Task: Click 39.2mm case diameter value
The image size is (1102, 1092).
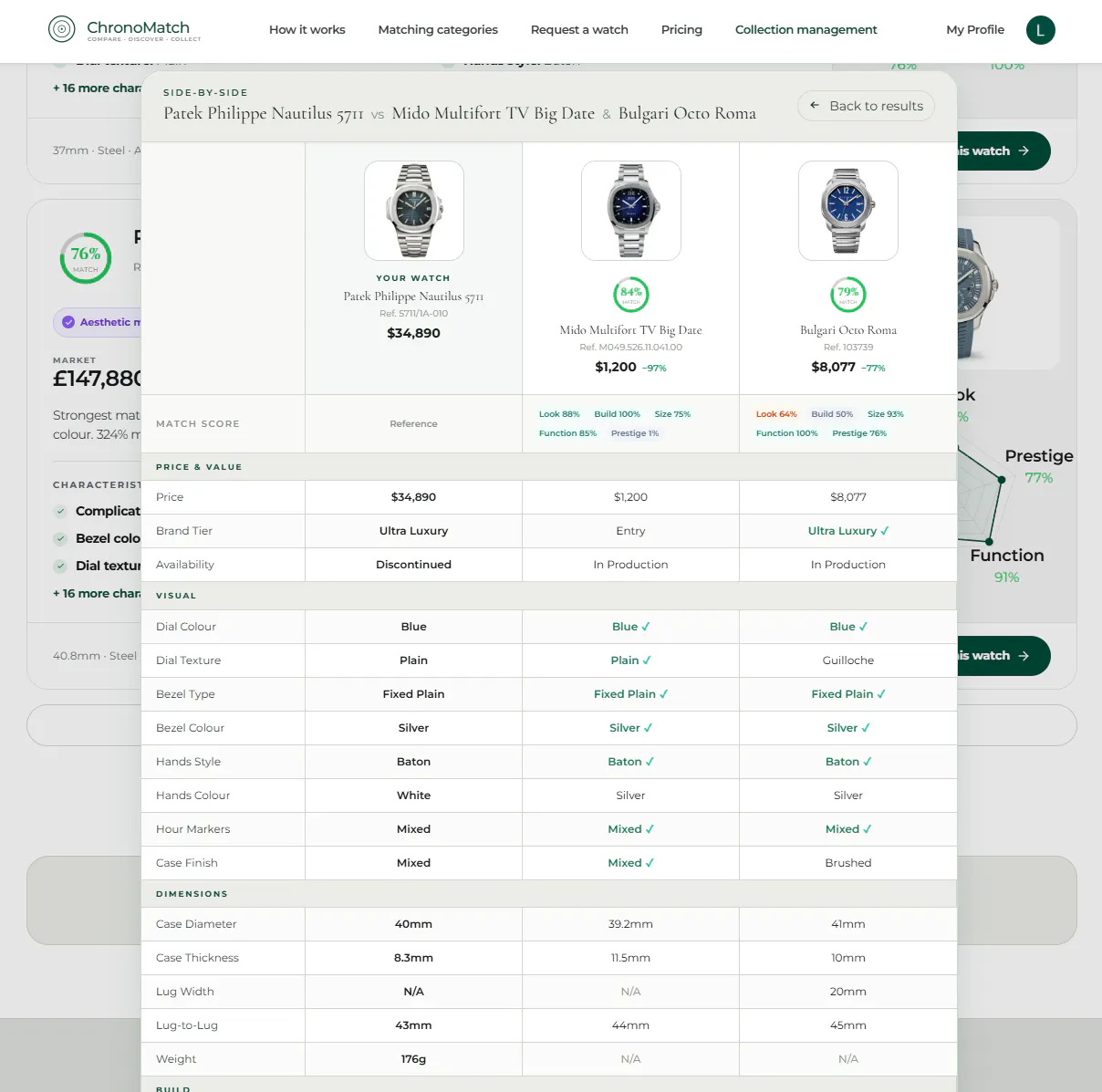Action: [631, 924]
